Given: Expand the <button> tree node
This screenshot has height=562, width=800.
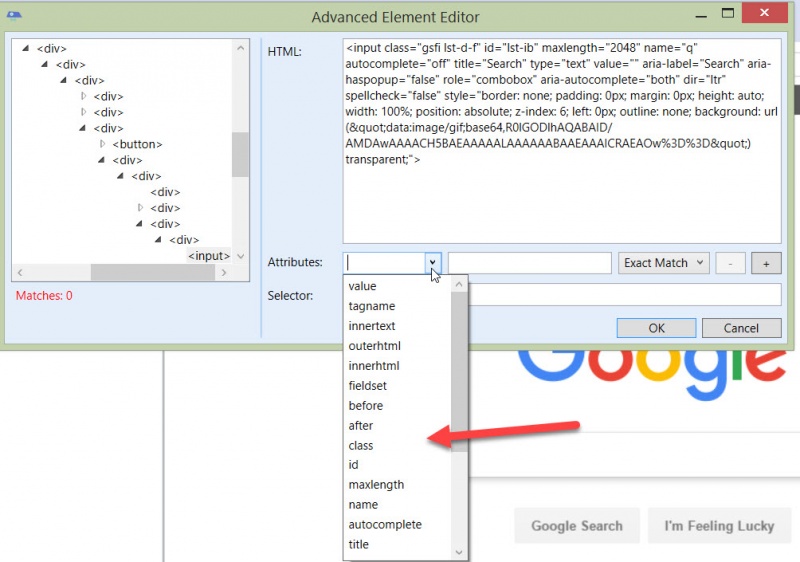Looking at the screenshot, I should click(103, 144).
